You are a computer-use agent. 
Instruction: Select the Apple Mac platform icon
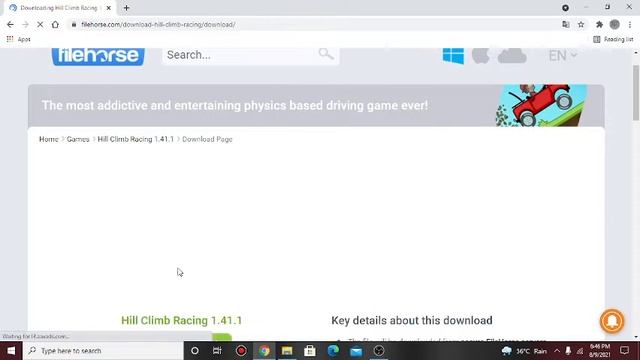(480, 56)
